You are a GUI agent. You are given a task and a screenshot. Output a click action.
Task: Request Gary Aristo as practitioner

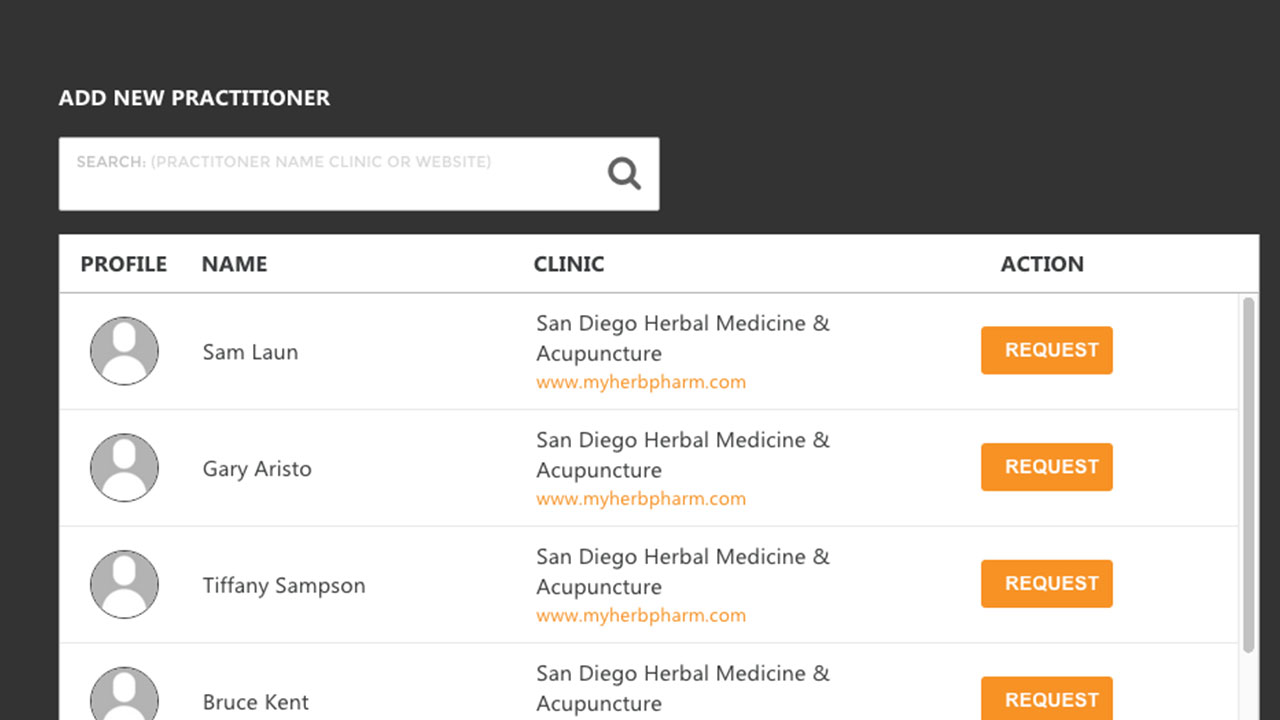click(x=1047, y=467)
